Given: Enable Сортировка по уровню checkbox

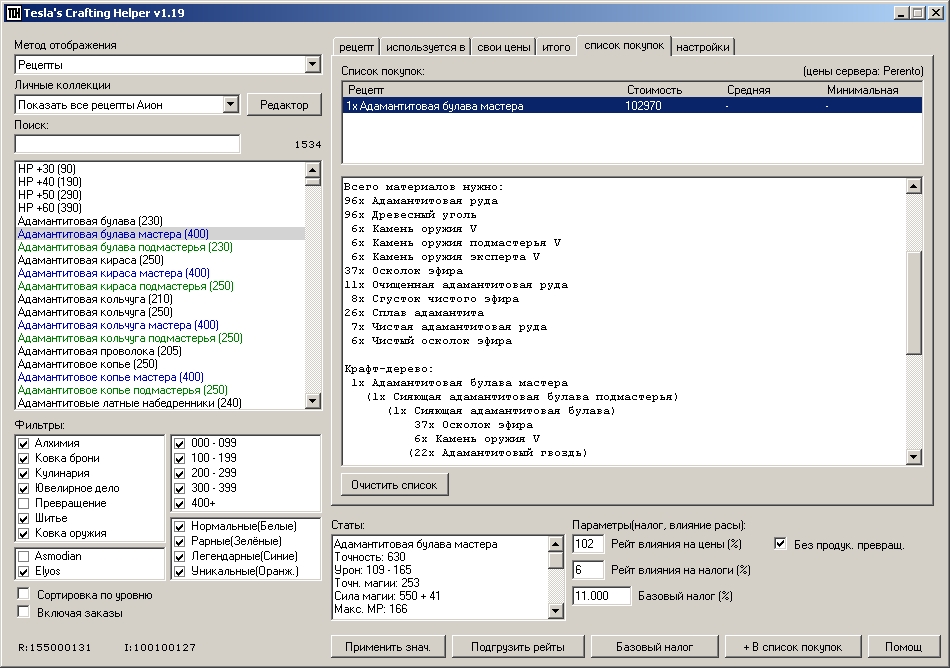Looking at the screenshot, I should pos(24,594).
